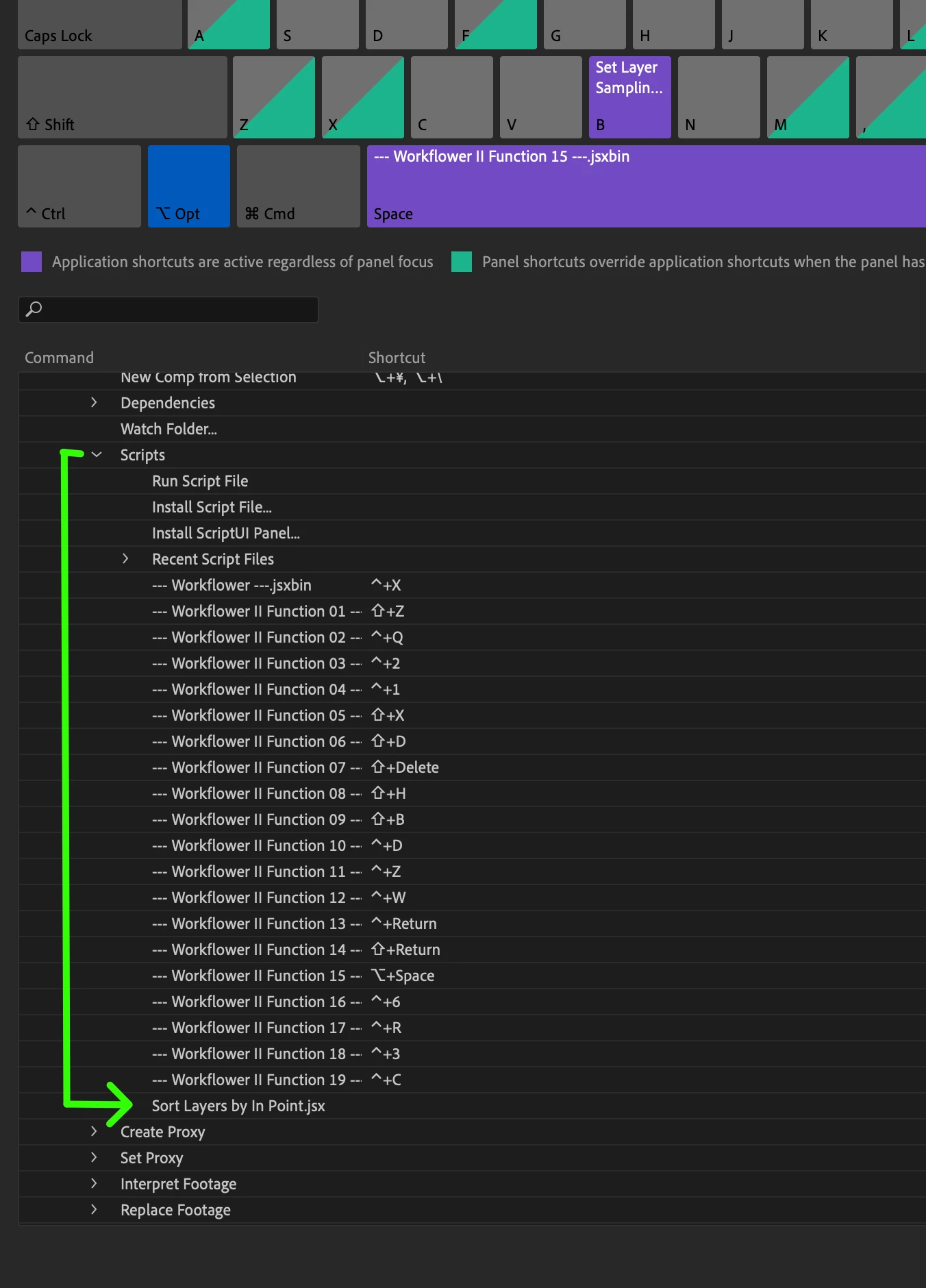Select the Ctrl modifier key
The image size is (926, 1288).
(79, 186)
